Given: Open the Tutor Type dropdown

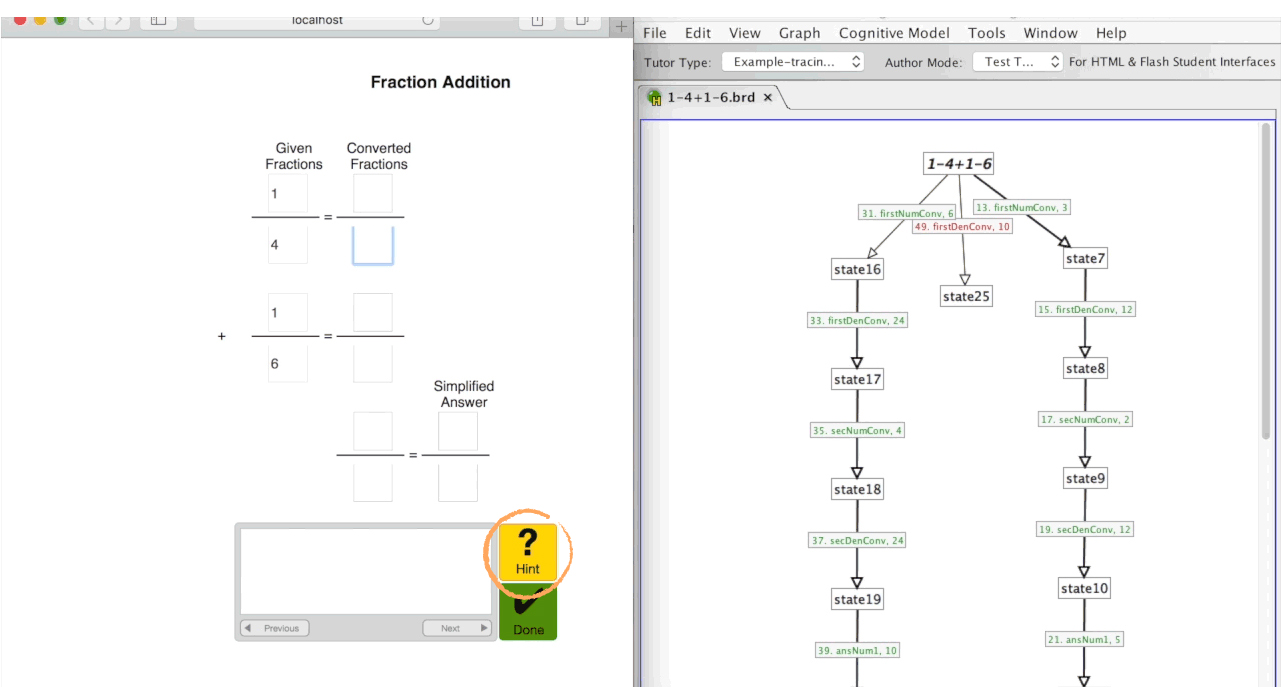Looking at the screenshot, I should tap(793, 62).
